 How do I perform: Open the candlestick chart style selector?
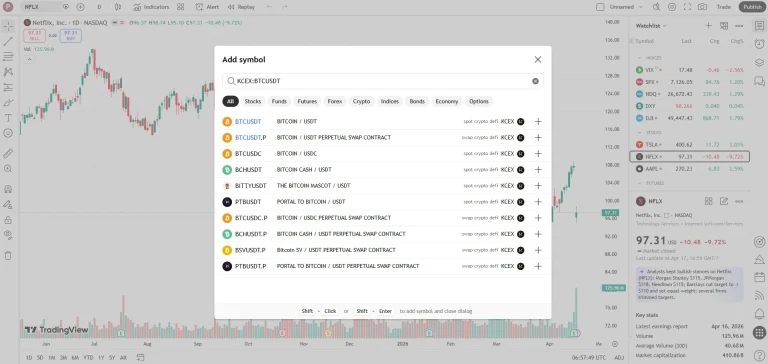(118, 7)
